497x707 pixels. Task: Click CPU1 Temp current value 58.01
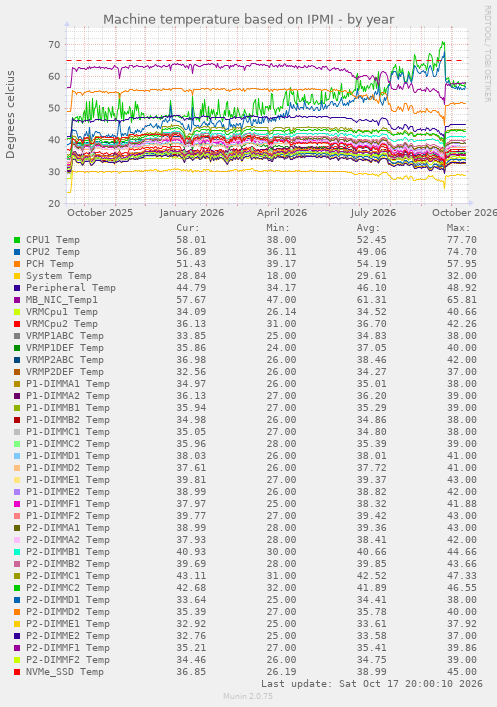[191, 240]
